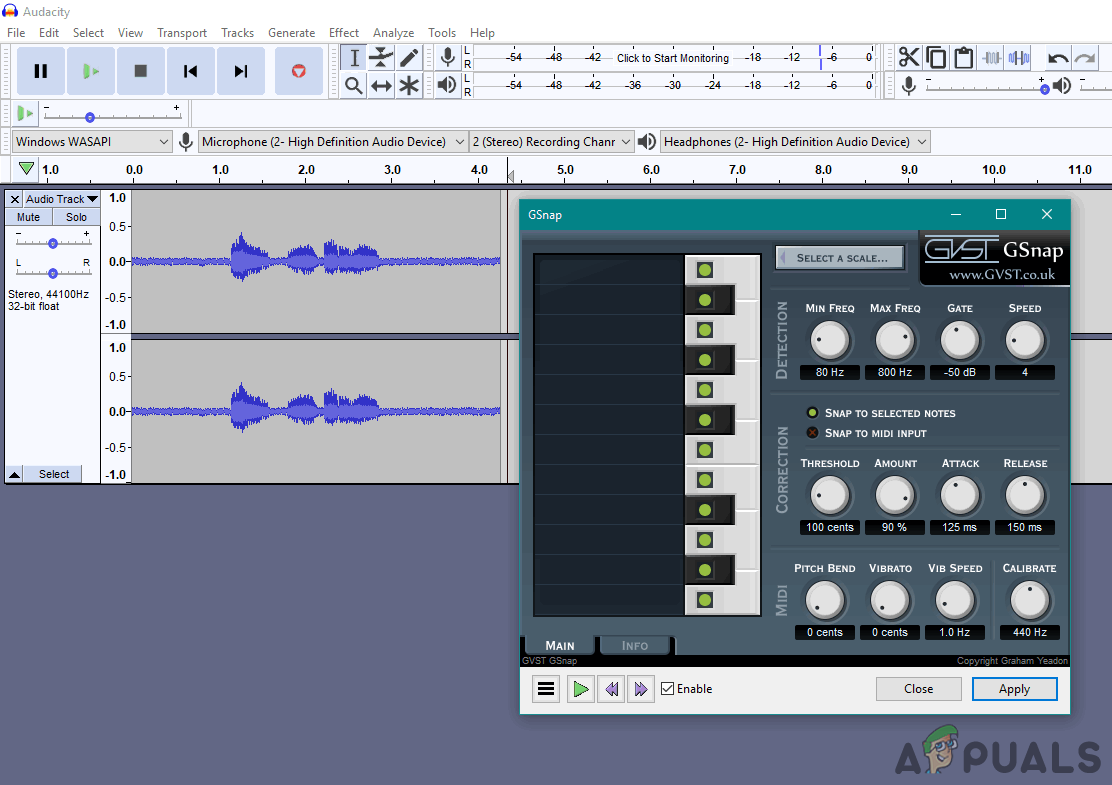
Task: Click the Skip to End button
Action: click(x=240, y=71)
